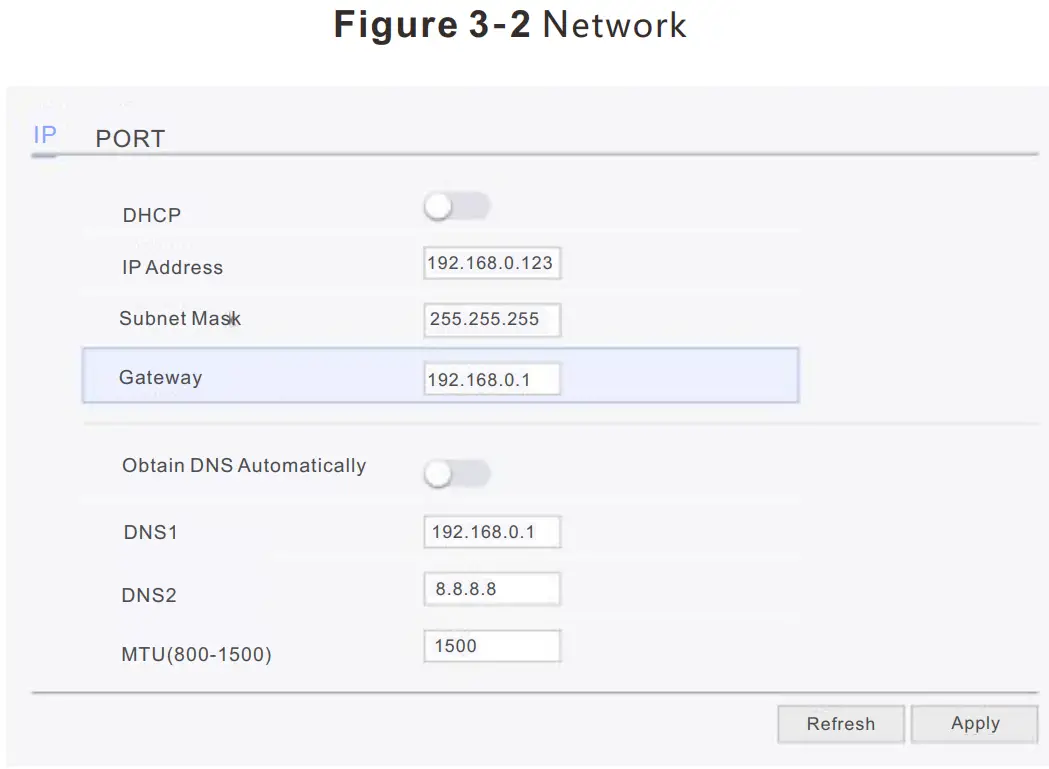Click the Apply button
Image resolution: width=1049 pixels, height=769 pixels.
974,724
